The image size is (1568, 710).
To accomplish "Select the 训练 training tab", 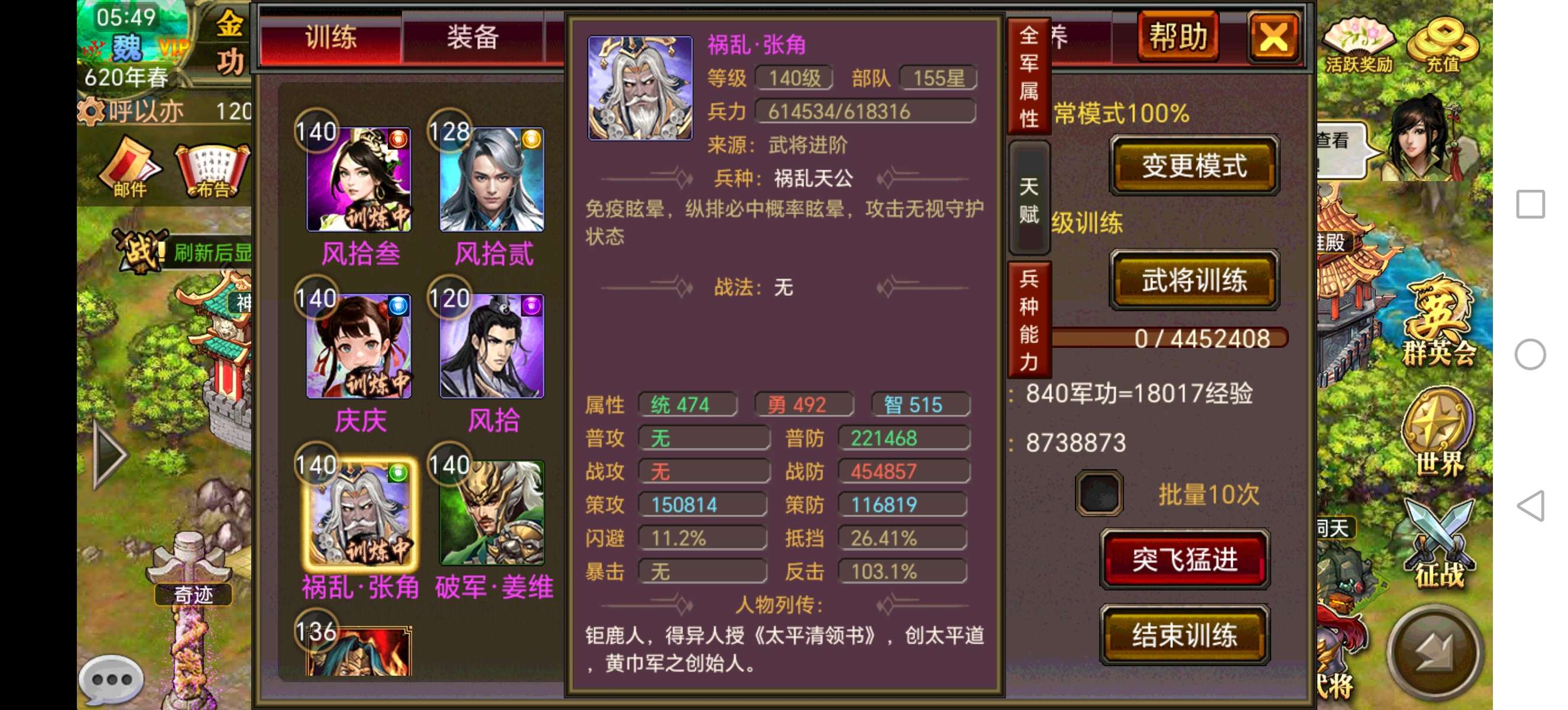I will (331, 38).
